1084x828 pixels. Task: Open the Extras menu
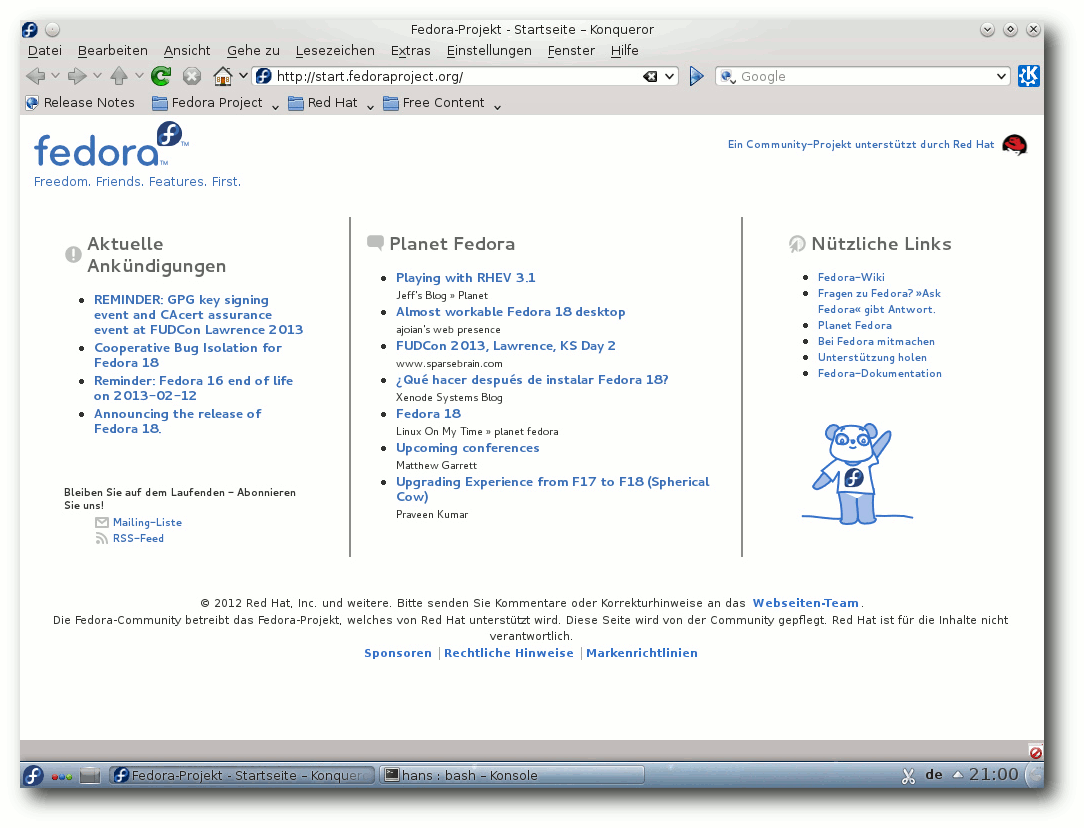coord(411,50)
